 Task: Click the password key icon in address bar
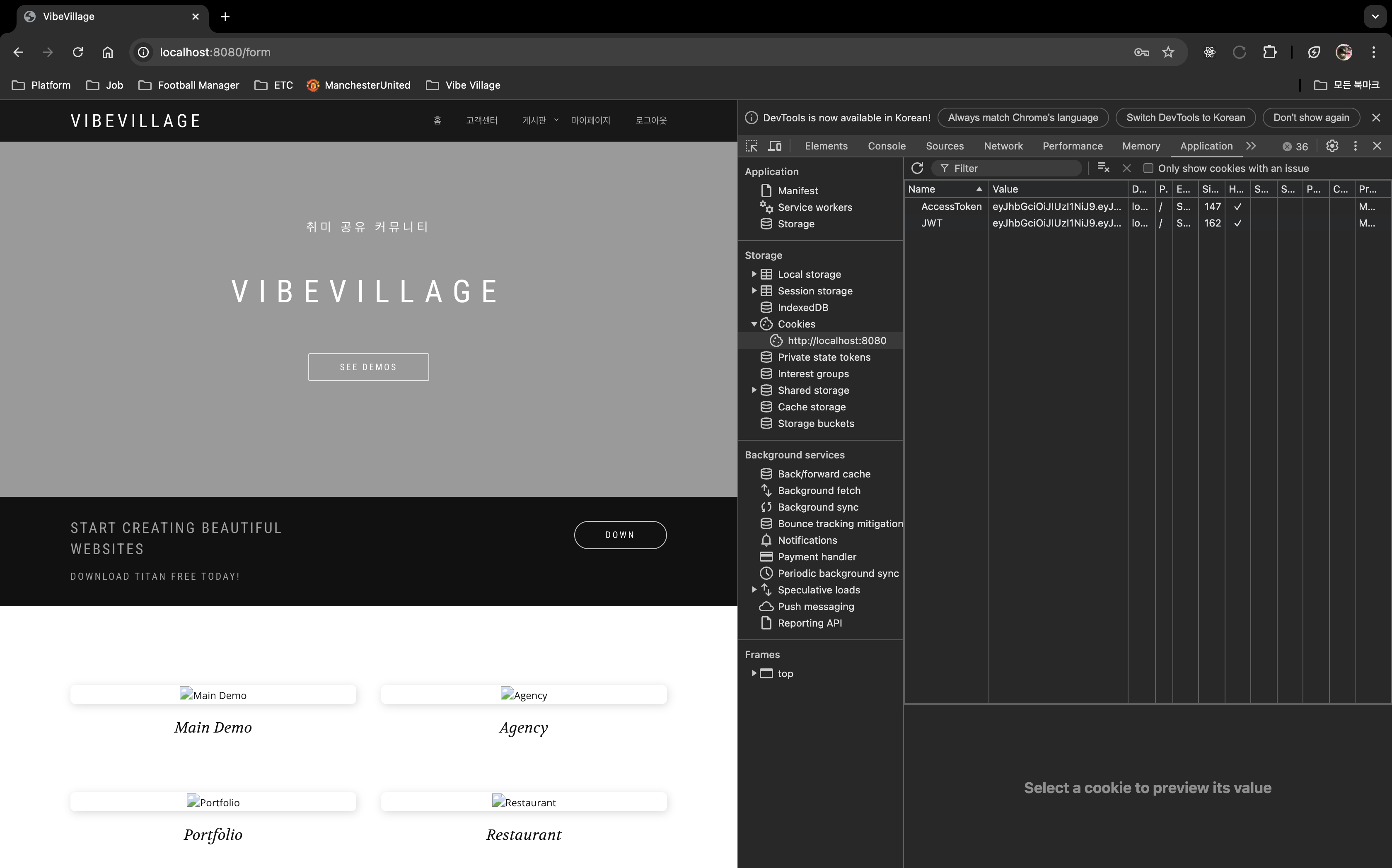click(x=1141, y=52)
